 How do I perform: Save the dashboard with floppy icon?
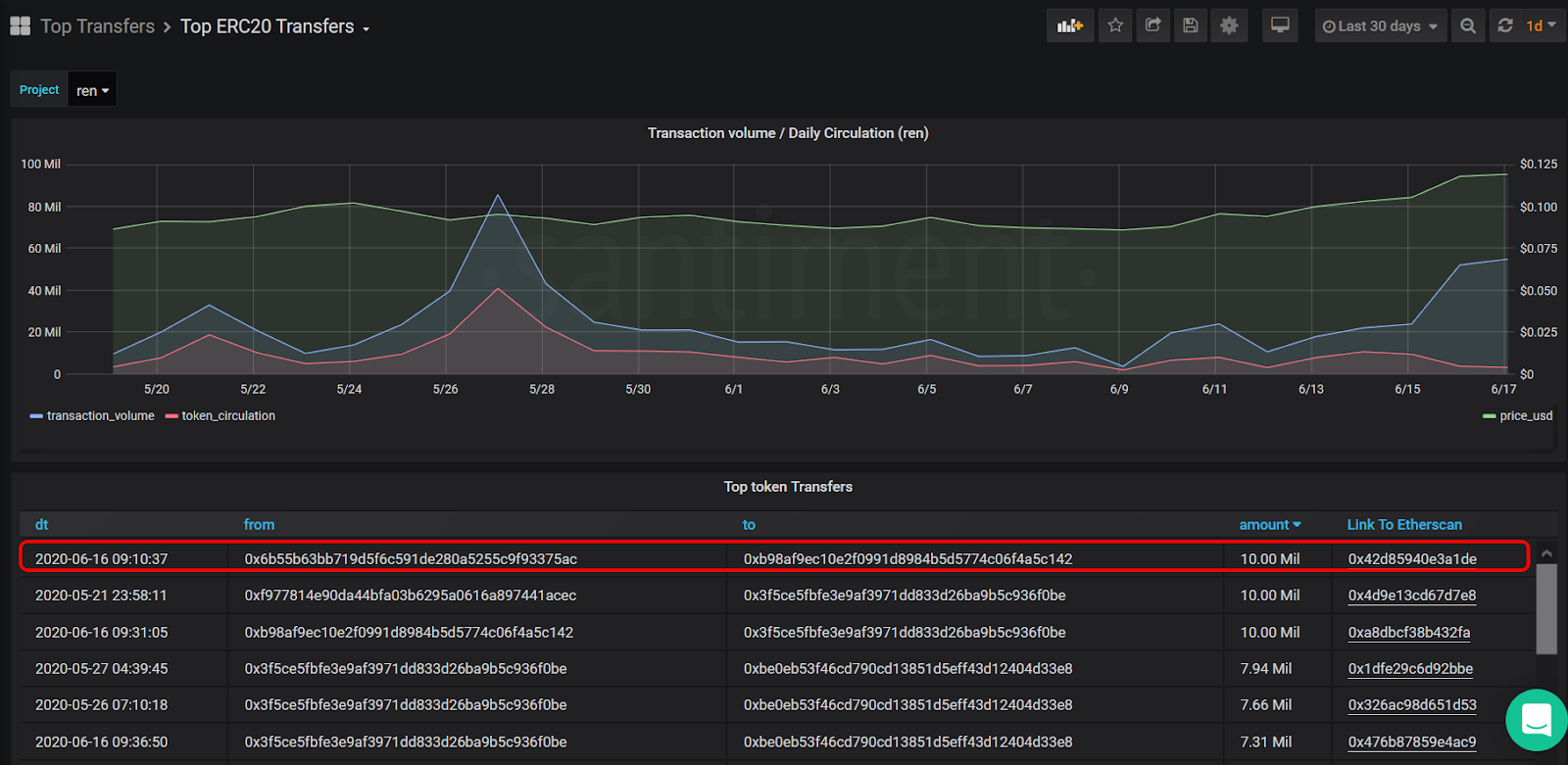coord(1191,26)
